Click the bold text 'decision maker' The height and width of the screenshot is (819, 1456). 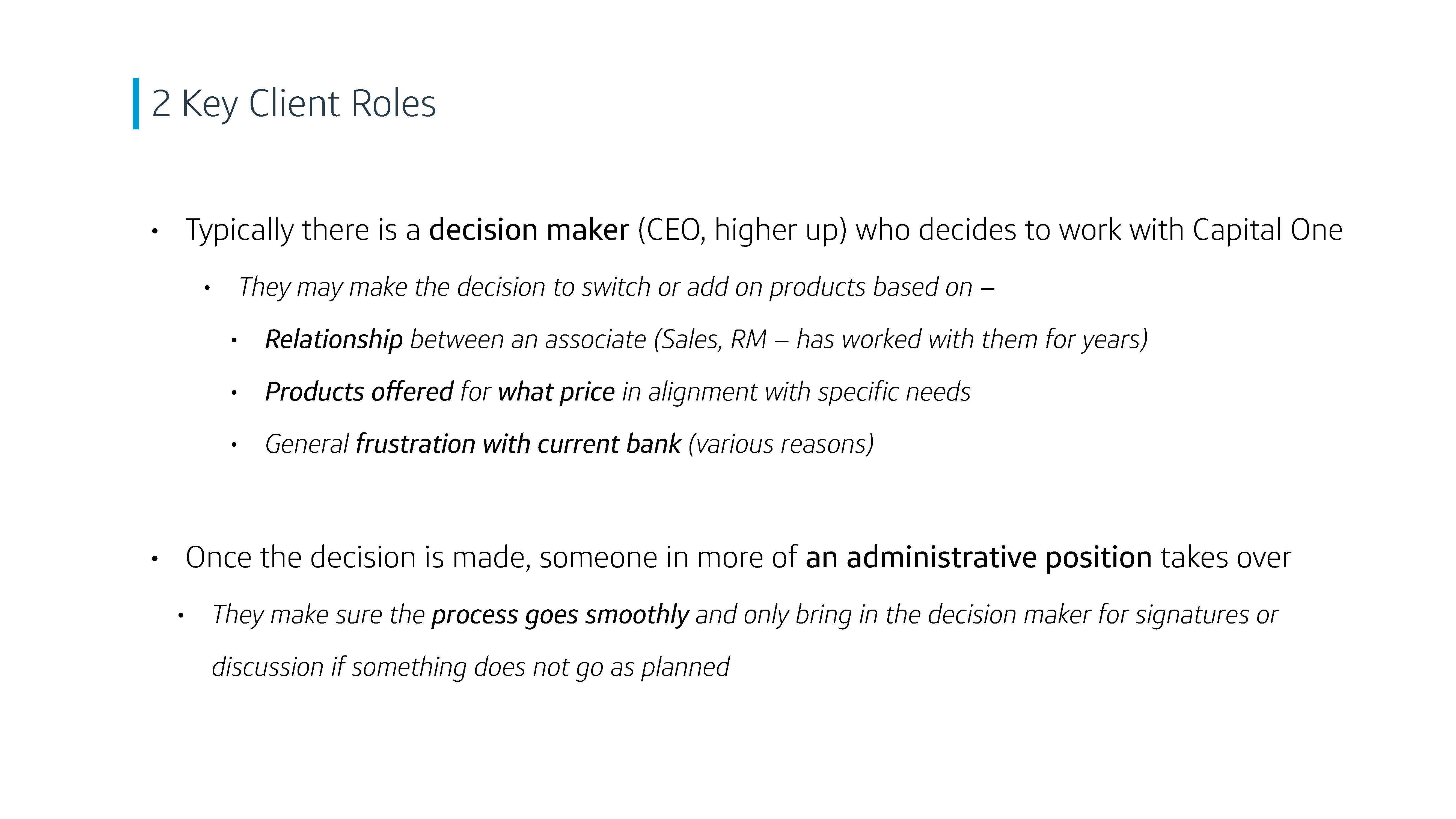(x=528, y=230)
